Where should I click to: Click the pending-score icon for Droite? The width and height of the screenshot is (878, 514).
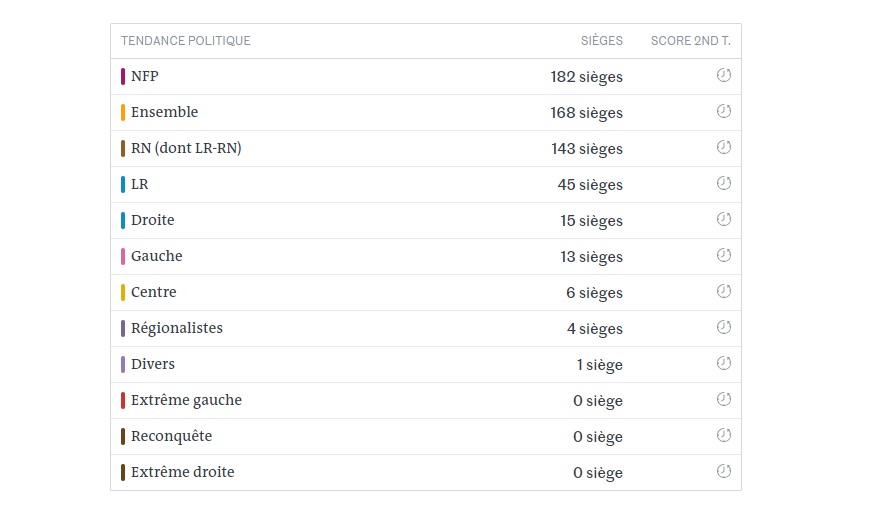tap(723, 219)
